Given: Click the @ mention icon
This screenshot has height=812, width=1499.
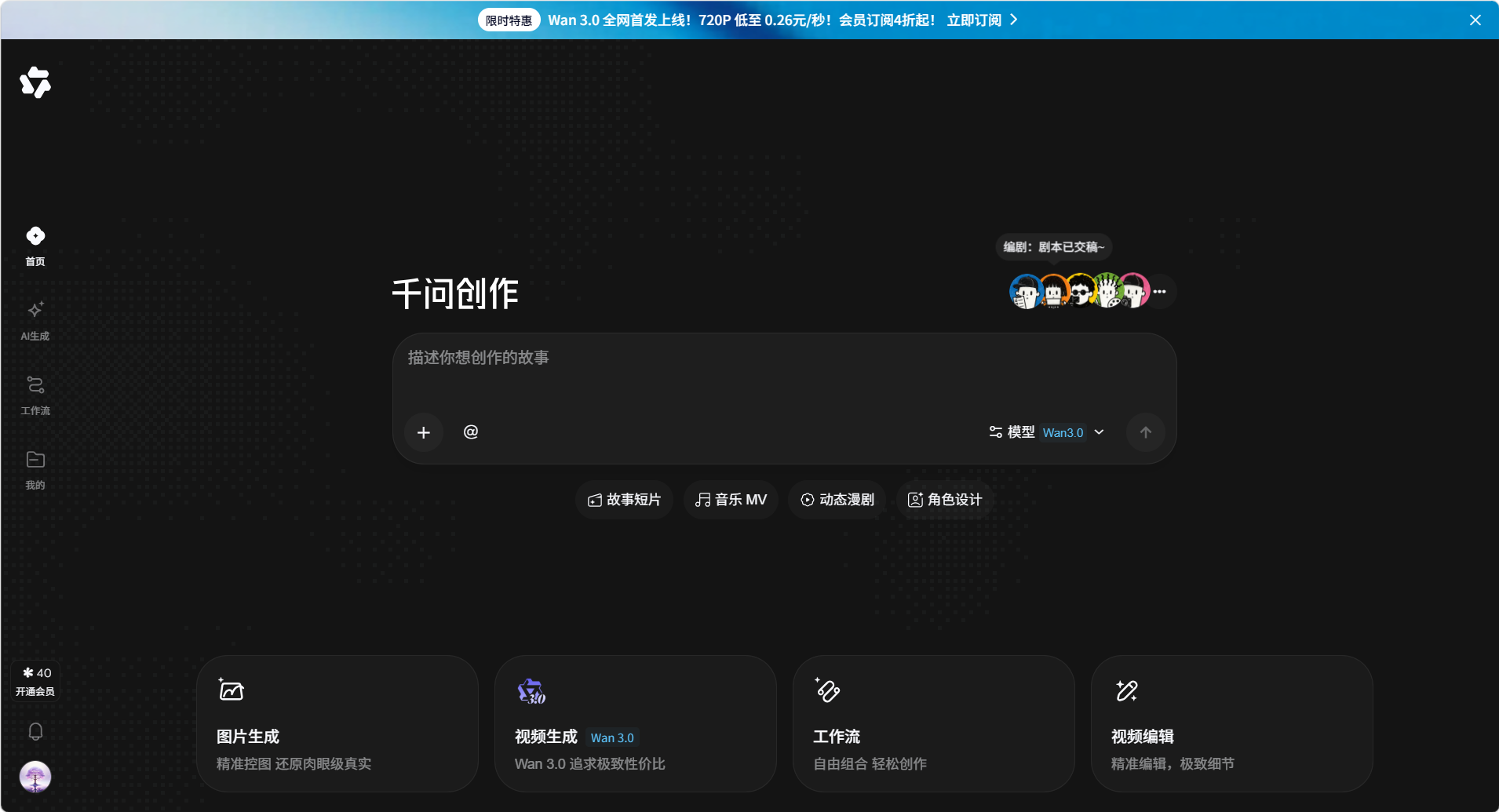Looking at the screenshot, I should [x=471, y=431].
